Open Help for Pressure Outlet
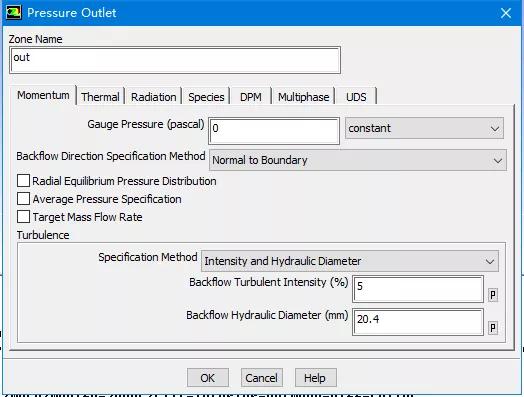 pos(315,378)
